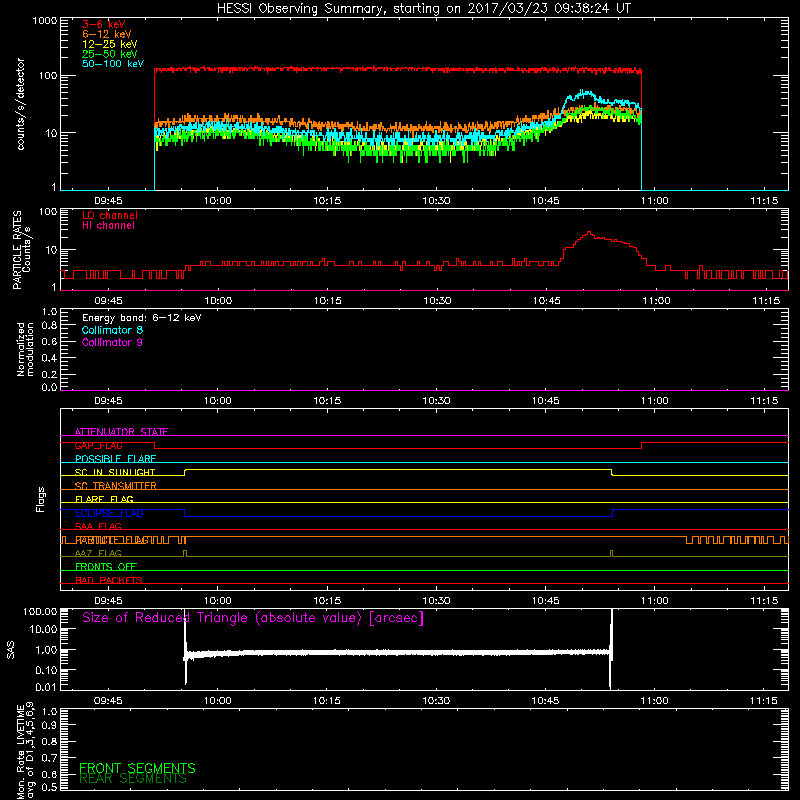Click the 'FRONT SEGMENTS' legend label
This screenshot has height=800, width=800.
(137, 768)
